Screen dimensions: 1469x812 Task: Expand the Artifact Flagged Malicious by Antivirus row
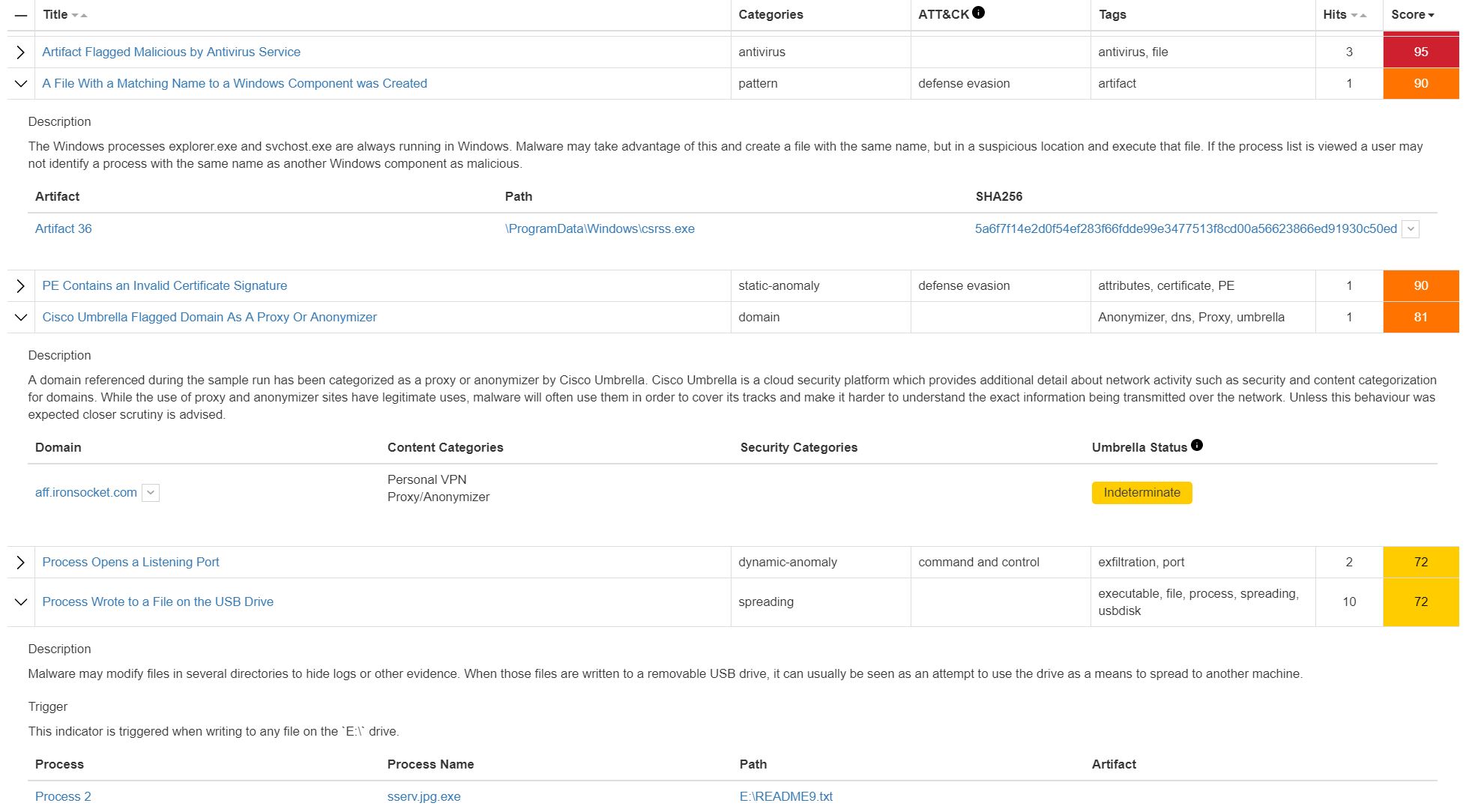coord(21,52)
